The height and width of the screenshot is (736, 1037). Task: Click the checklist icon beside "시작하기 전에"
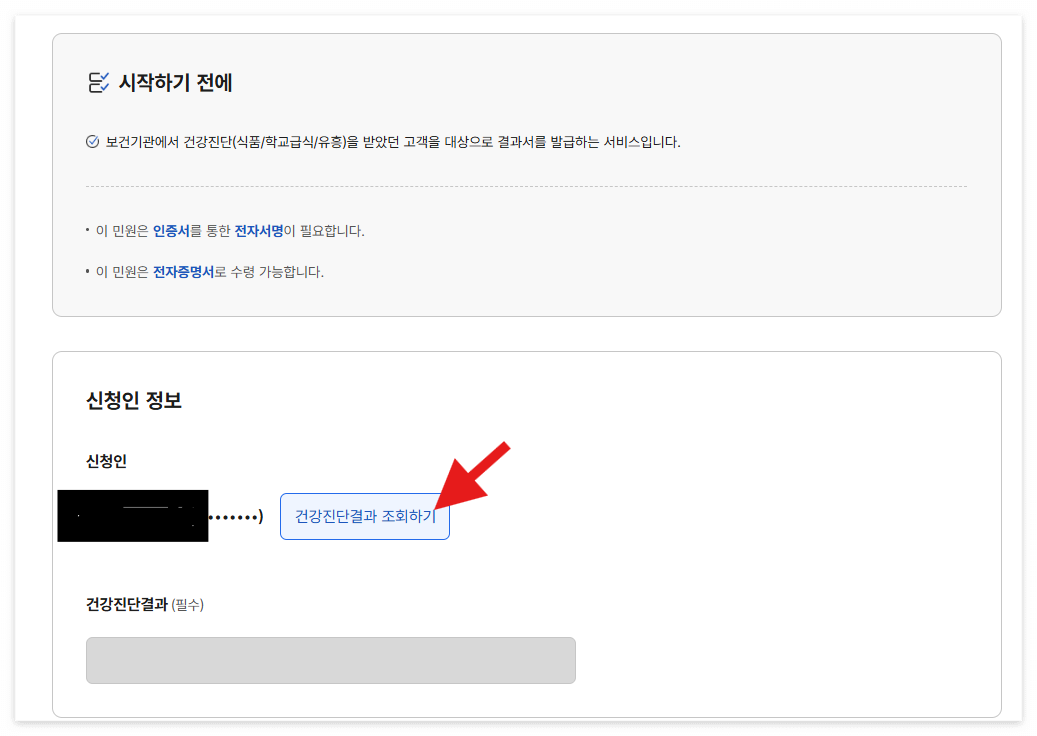[x=98, y=84]
